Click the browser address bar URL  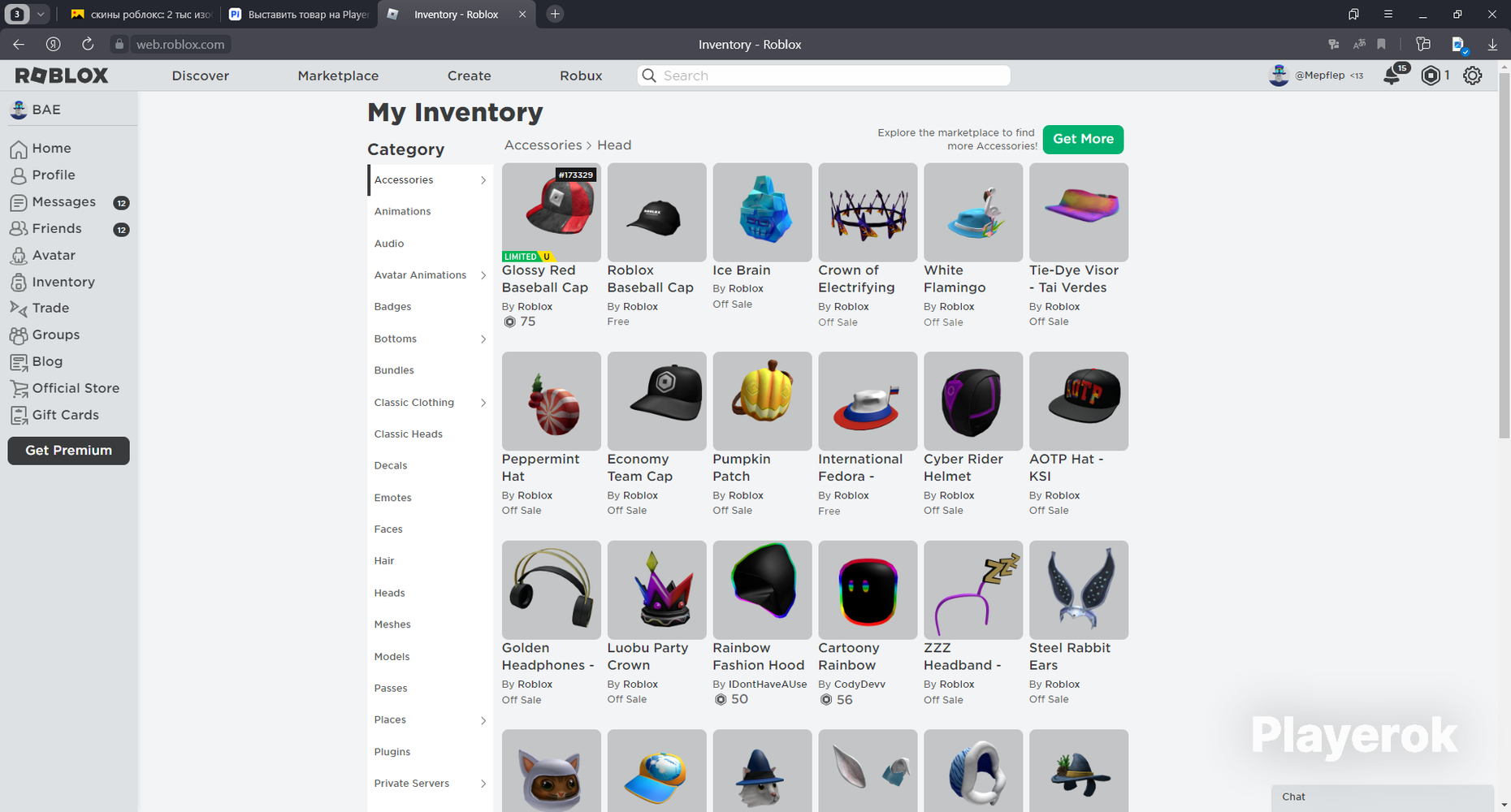180,45
